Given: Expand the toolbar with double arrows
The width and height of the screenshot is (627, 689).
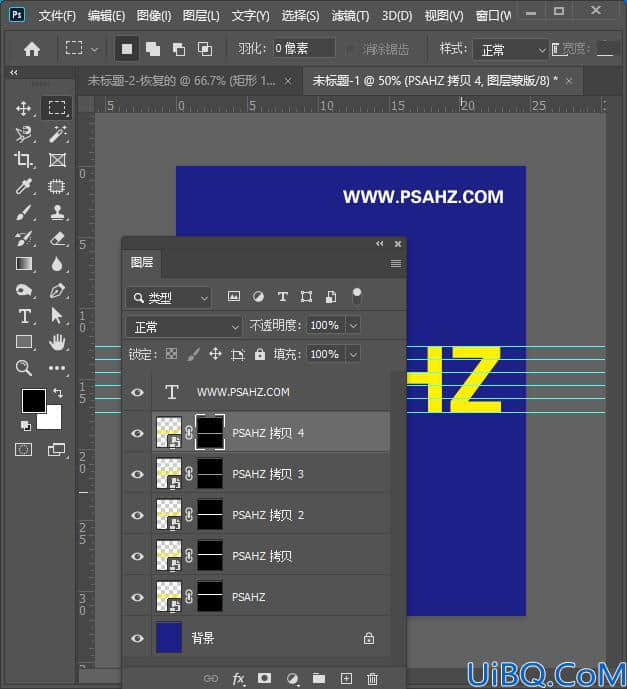Looking at the screenshot, I should (x=14, y=73).
